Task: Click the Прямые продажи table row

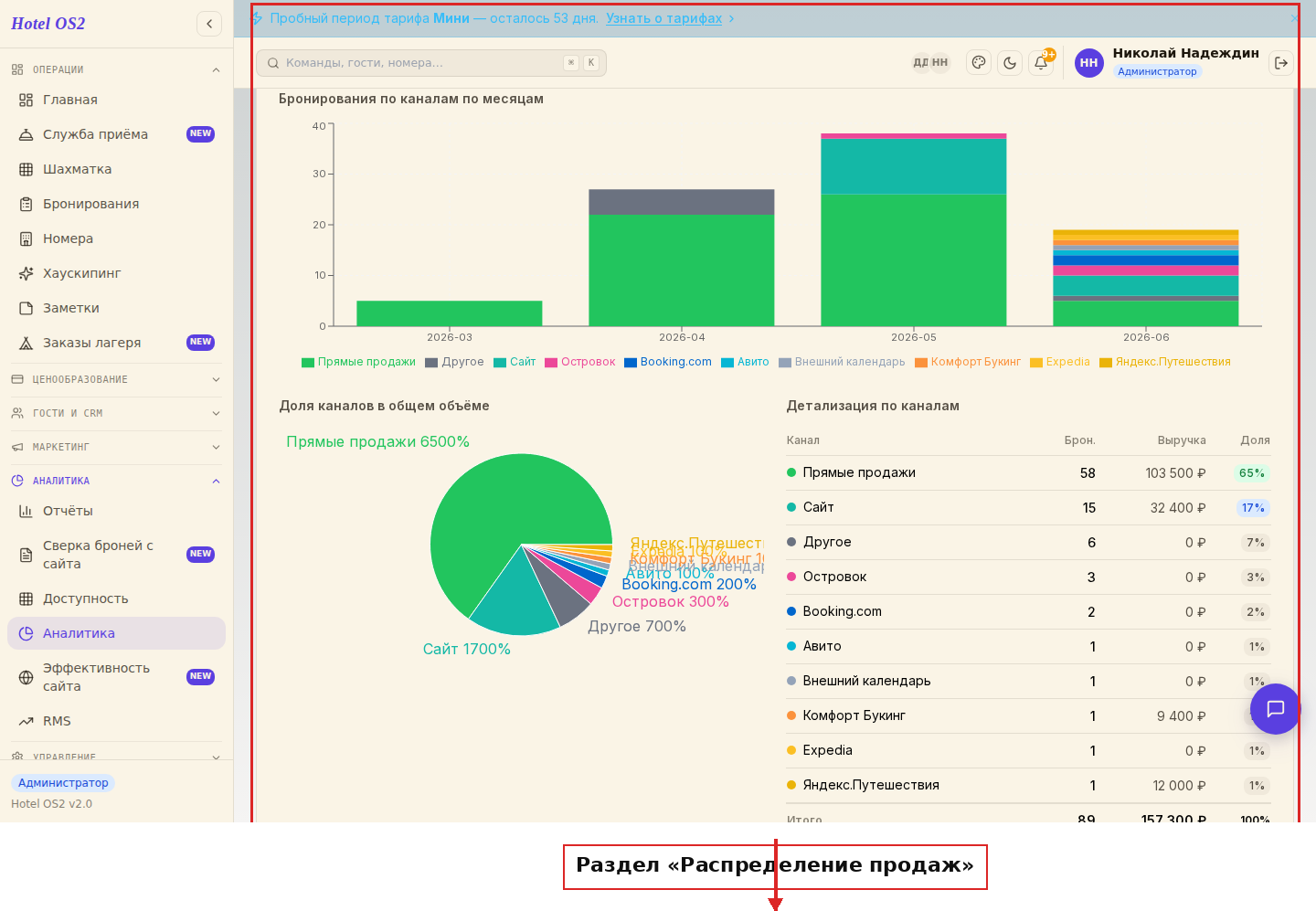Action: (x=1028, y=472)
